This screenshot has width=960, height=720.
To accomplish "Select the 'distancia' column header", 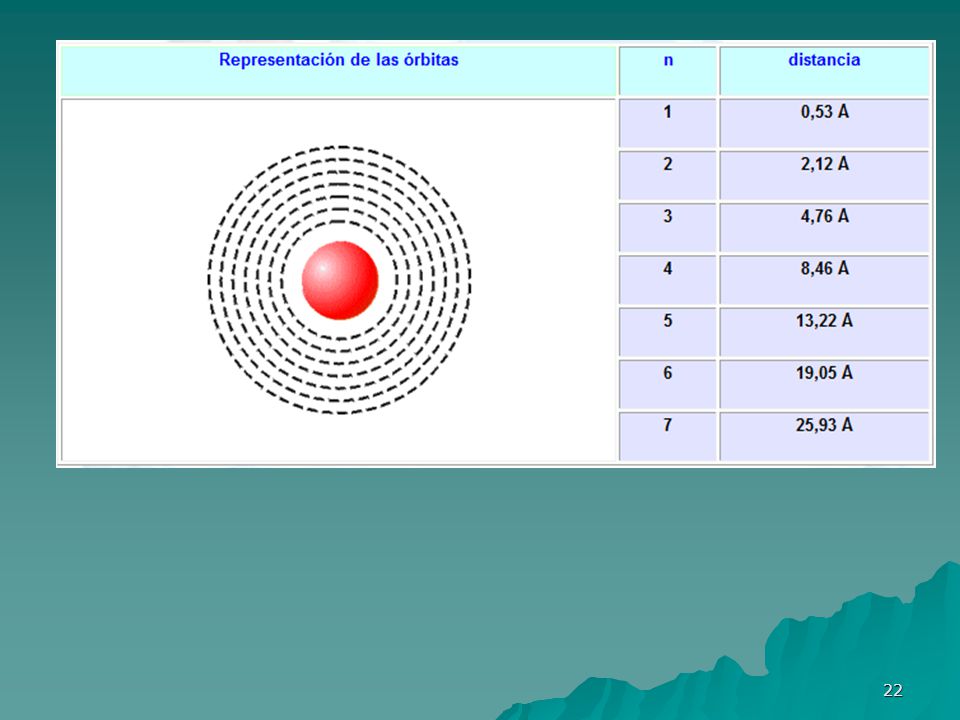I will pyautogui.click(x=824, y=71).
